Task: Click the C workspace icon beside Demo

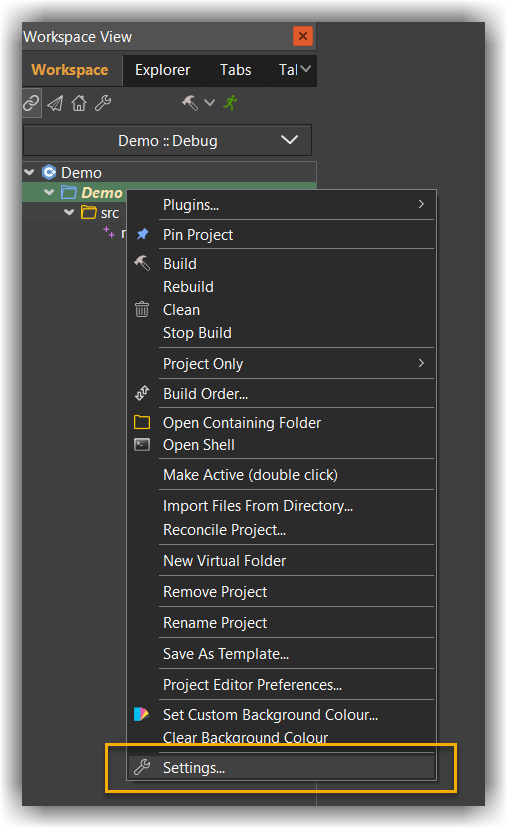Action: click(49, 172)
